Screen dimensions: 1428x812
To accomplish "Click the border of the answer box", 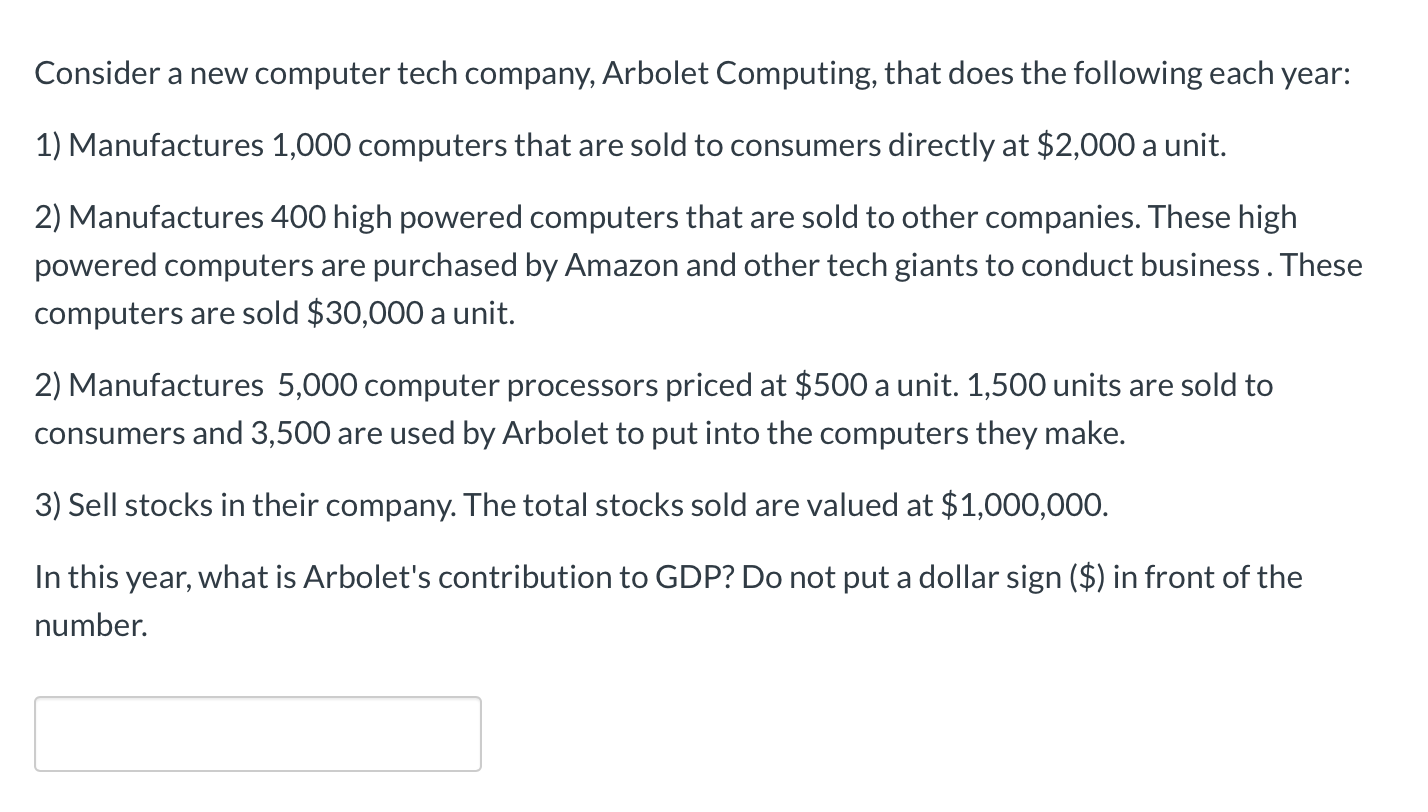I will click(x=256, y=701).
